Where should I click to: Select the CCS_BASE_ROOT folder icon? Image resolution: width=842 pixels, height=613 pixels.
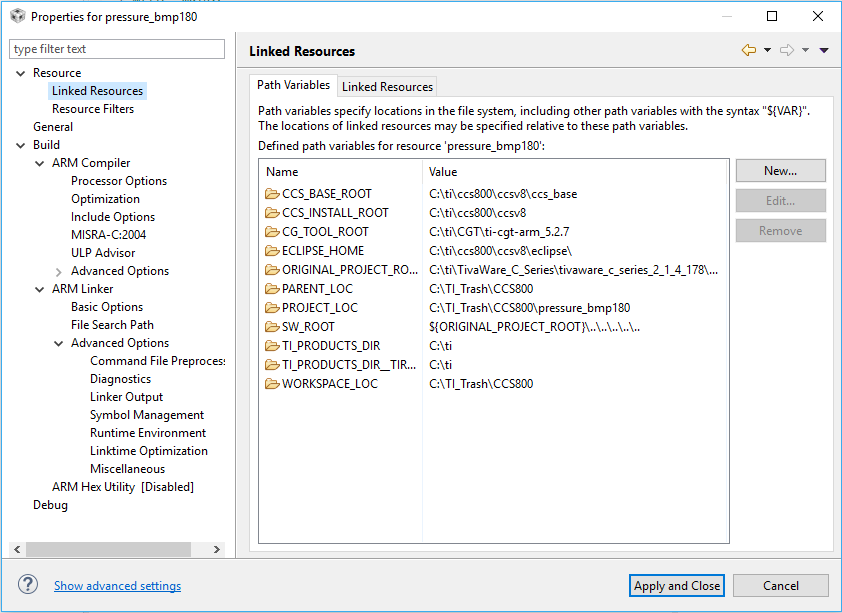[x=271, y=194]
